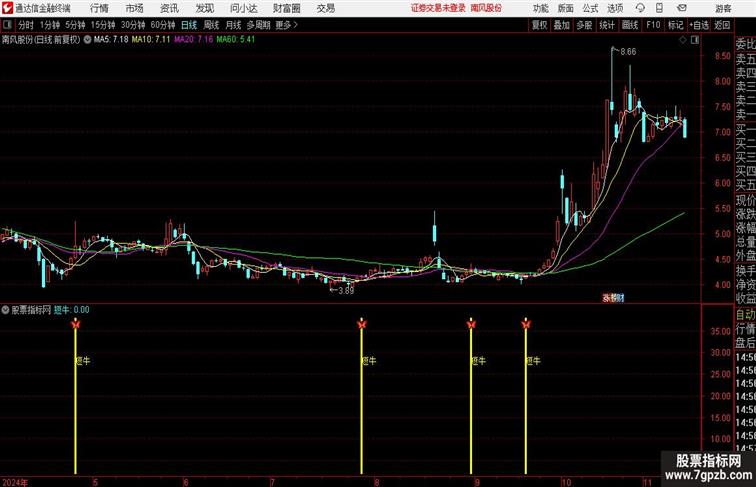756x487 pixels.
Task: Expand the sub-chart indicator dropdown circle
Action: coord(6,310)
